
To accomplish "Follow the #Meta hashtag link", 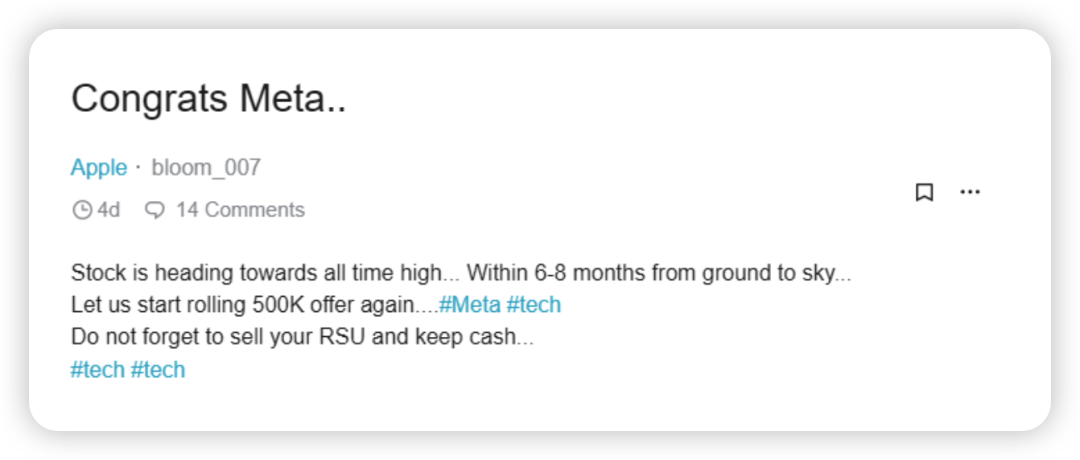I will pyautogui.click(x=470, y=304).
